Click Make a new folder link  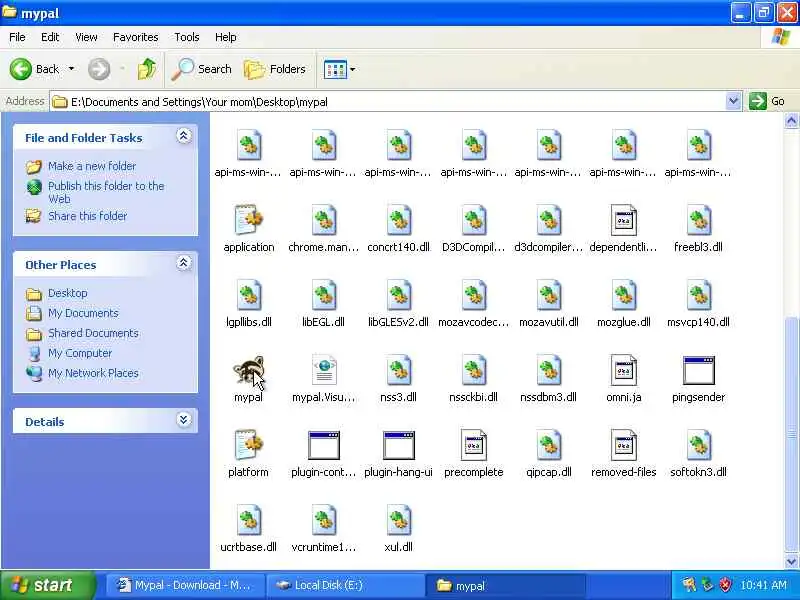pyautogui.click(x=92, y=166)
